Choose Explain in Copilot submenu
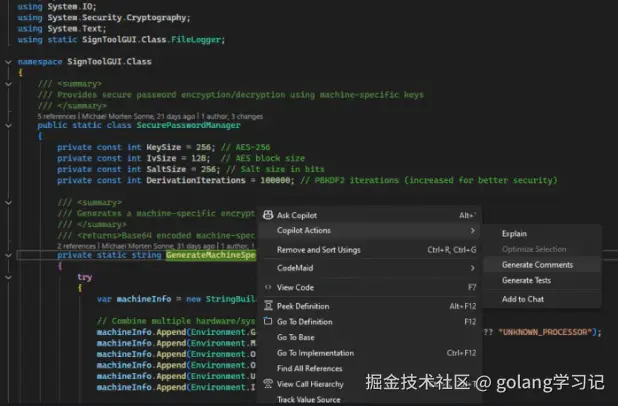618x406 pixels. coord(542,234)
